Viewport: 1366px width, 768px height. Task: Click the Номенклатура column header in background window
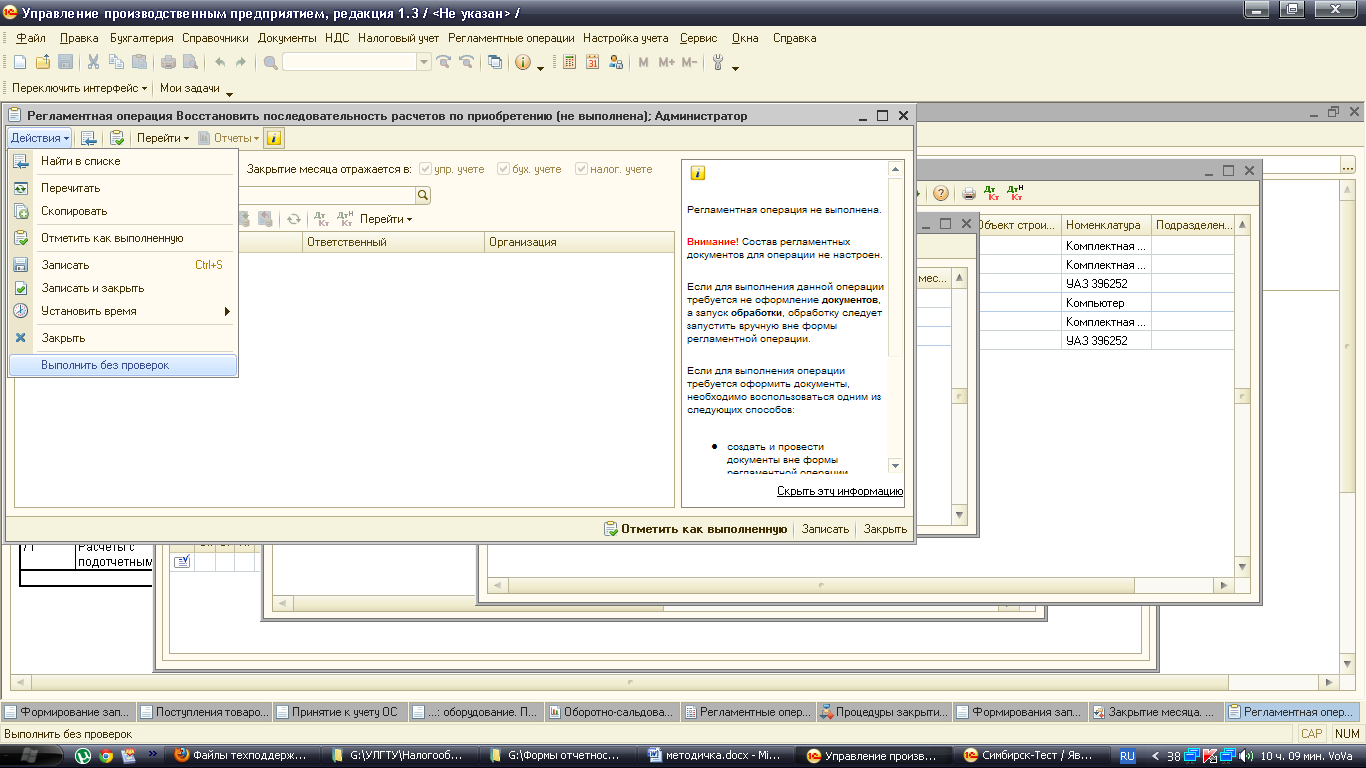pyautogui.click(x=1106, y=225)
